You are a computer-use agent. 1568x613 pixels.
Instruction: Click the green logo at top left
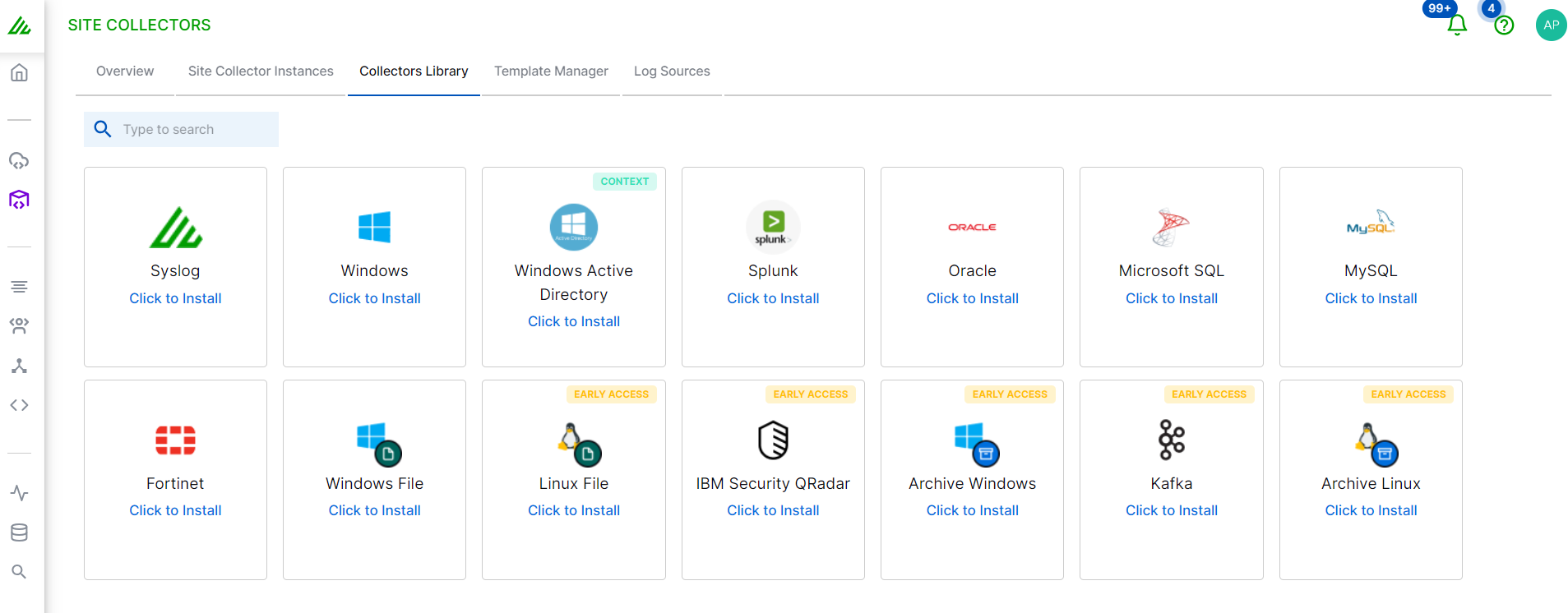click(x=19, y=25)
